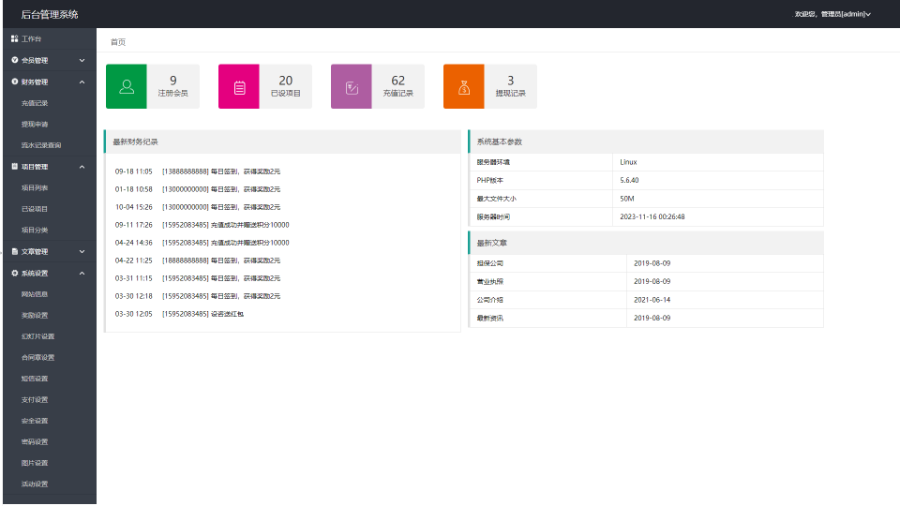The width and height of the screenshot is (900, 506).
Task: Open 幻灯片设置 in the sidebar
Action: (x=38, y=336)
